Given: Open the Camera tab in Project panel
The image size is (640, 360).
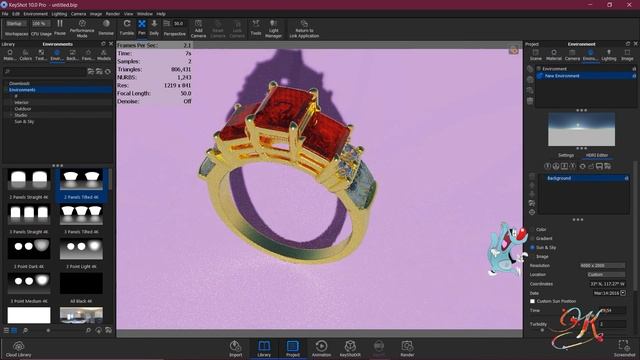Looking at the screenshot, I should pos(572,55).
